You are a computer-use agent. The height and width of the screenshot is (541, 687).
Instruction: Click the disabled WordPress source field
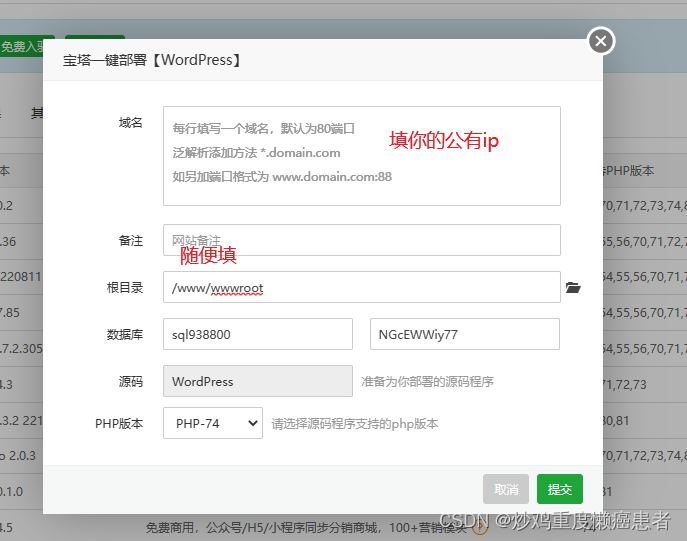pos(258,381)
